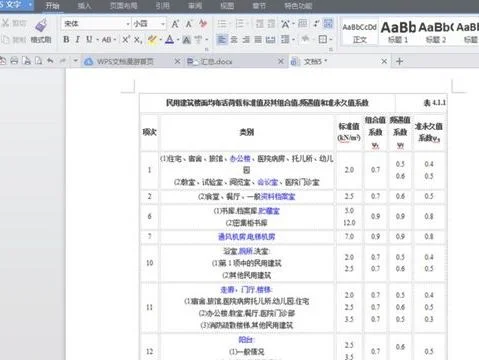Select Distributed alignment
The height and width of the screenshot is (360, 479).
(x=270, y=40)
